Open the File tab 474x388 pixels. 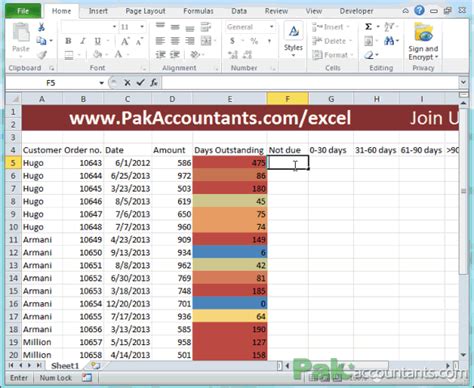tap(23, 11)
